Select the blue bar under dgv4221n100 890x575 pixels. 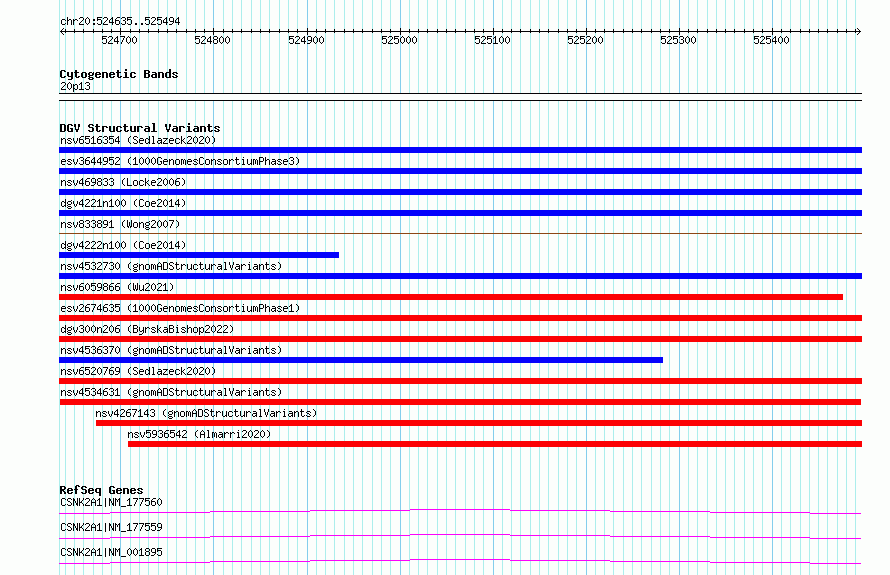pos(460,213)
